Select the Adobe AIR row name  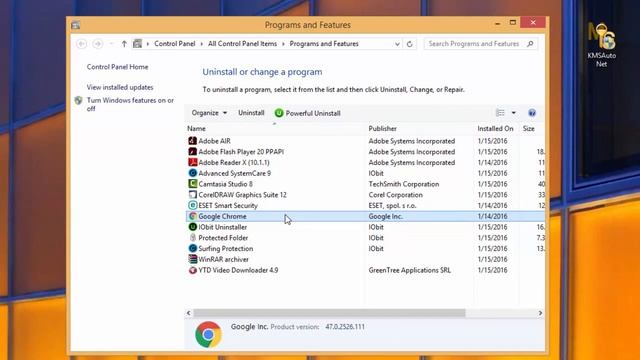[215, 141]
